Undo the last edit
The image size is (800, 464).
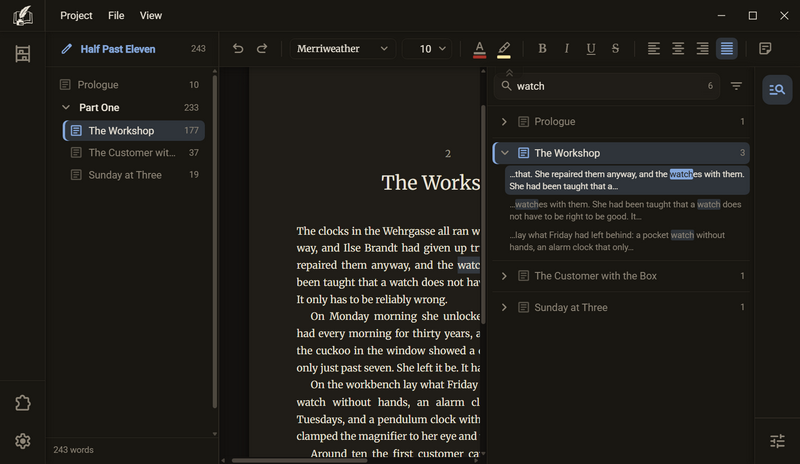pos(238,48)
